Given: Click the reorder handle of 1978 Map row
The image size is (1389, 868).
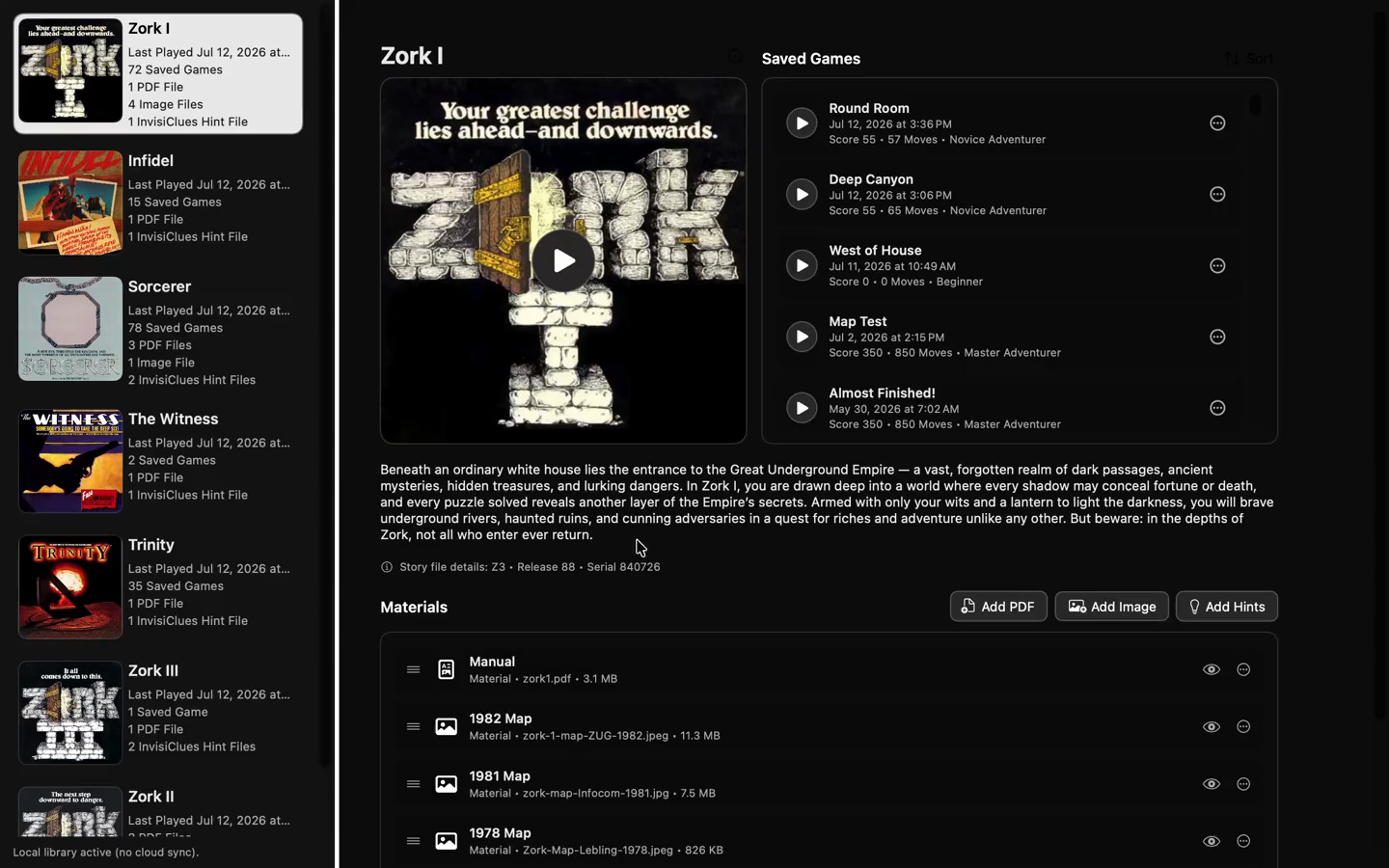Looking at the screenshot, I should [413, 841].
